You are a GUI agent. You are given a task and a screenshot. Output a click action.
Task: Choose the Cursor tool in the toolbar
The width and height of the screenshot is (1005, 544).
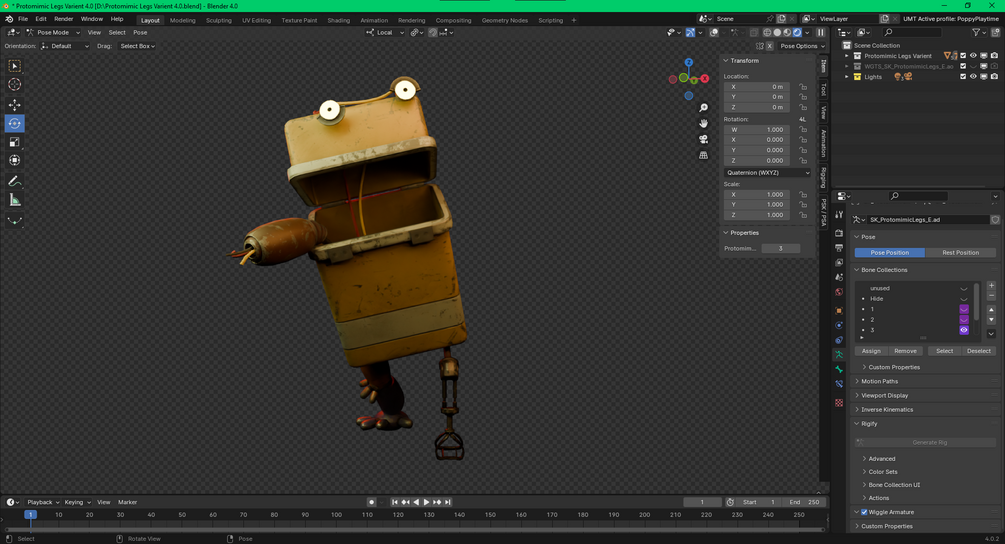pyautogui.click(x=15, y=85)
